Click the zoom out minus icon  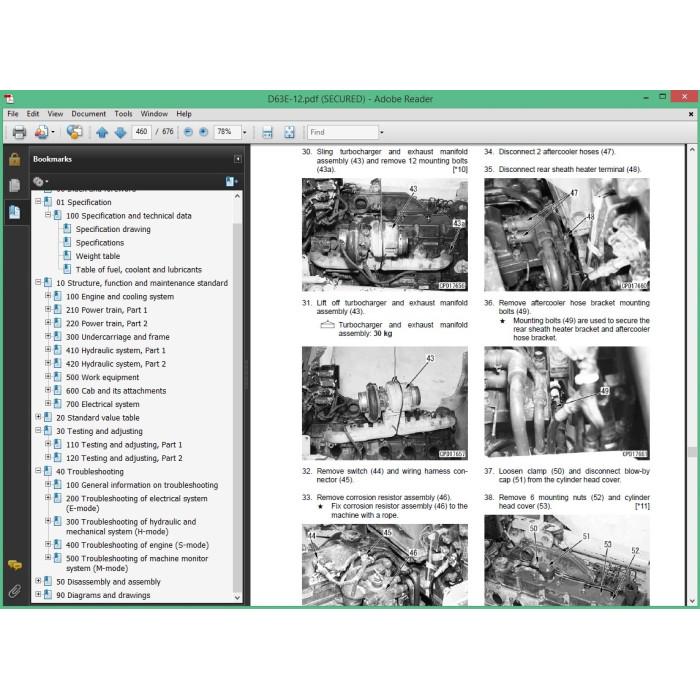pos(188,132)
